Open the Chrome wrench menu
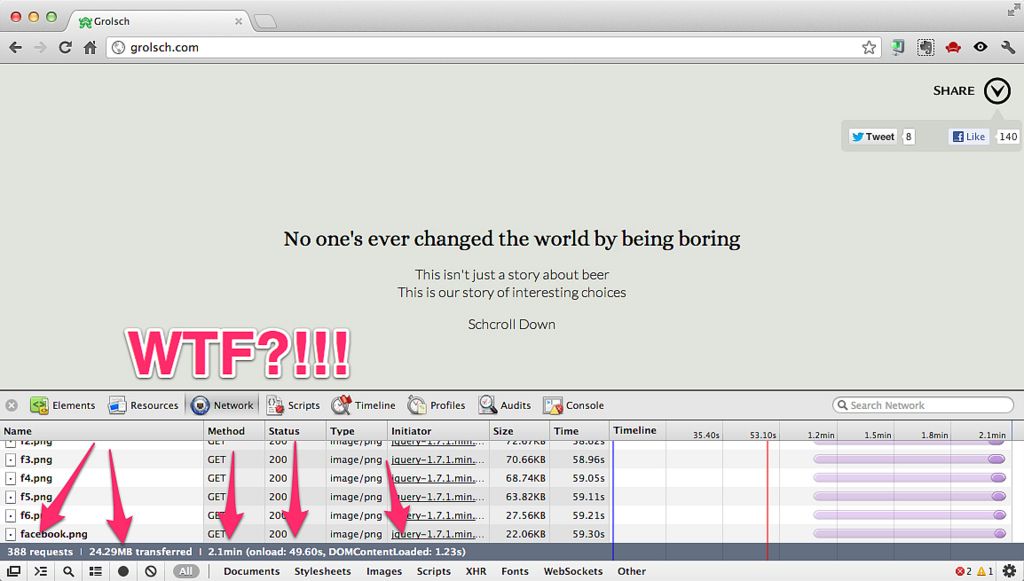This screenshot has width=1024, height=581. click(1007, 46)
